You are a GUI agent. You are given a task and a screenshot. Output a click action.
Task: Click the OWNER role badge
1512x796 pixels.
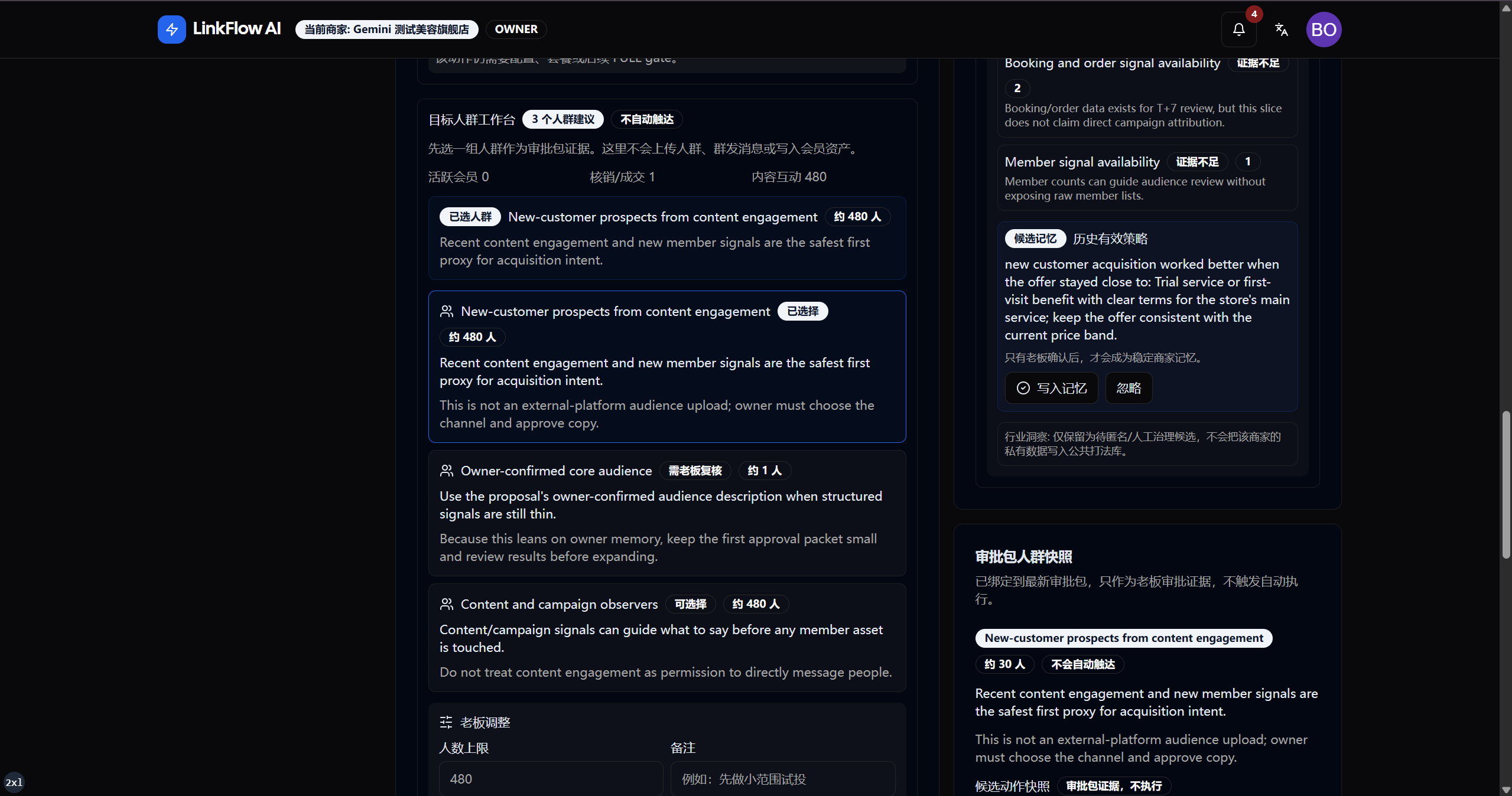coord(516,30)
